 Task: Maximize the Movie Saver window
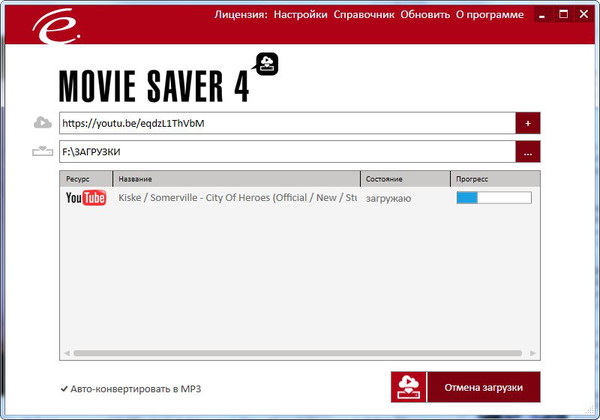(x=563, y=15)
